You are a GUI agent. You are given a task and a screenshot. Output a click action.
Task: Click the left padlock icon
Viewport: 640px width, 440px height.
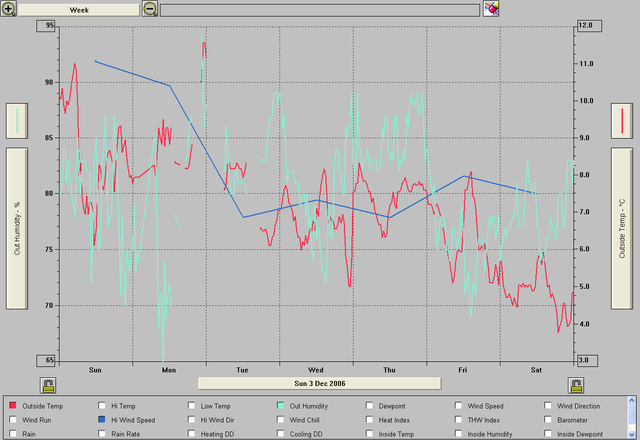[47, 385]
